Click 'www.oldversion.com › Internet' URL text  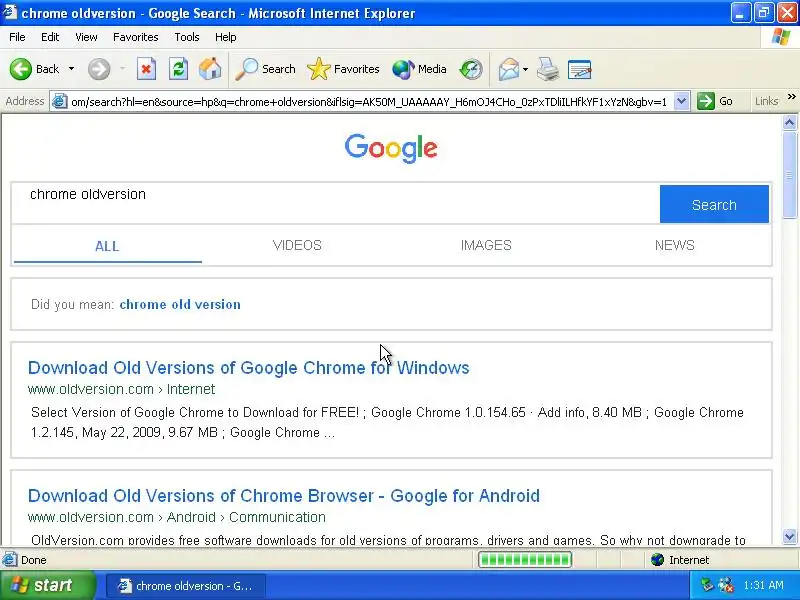(x=121, y=389)
